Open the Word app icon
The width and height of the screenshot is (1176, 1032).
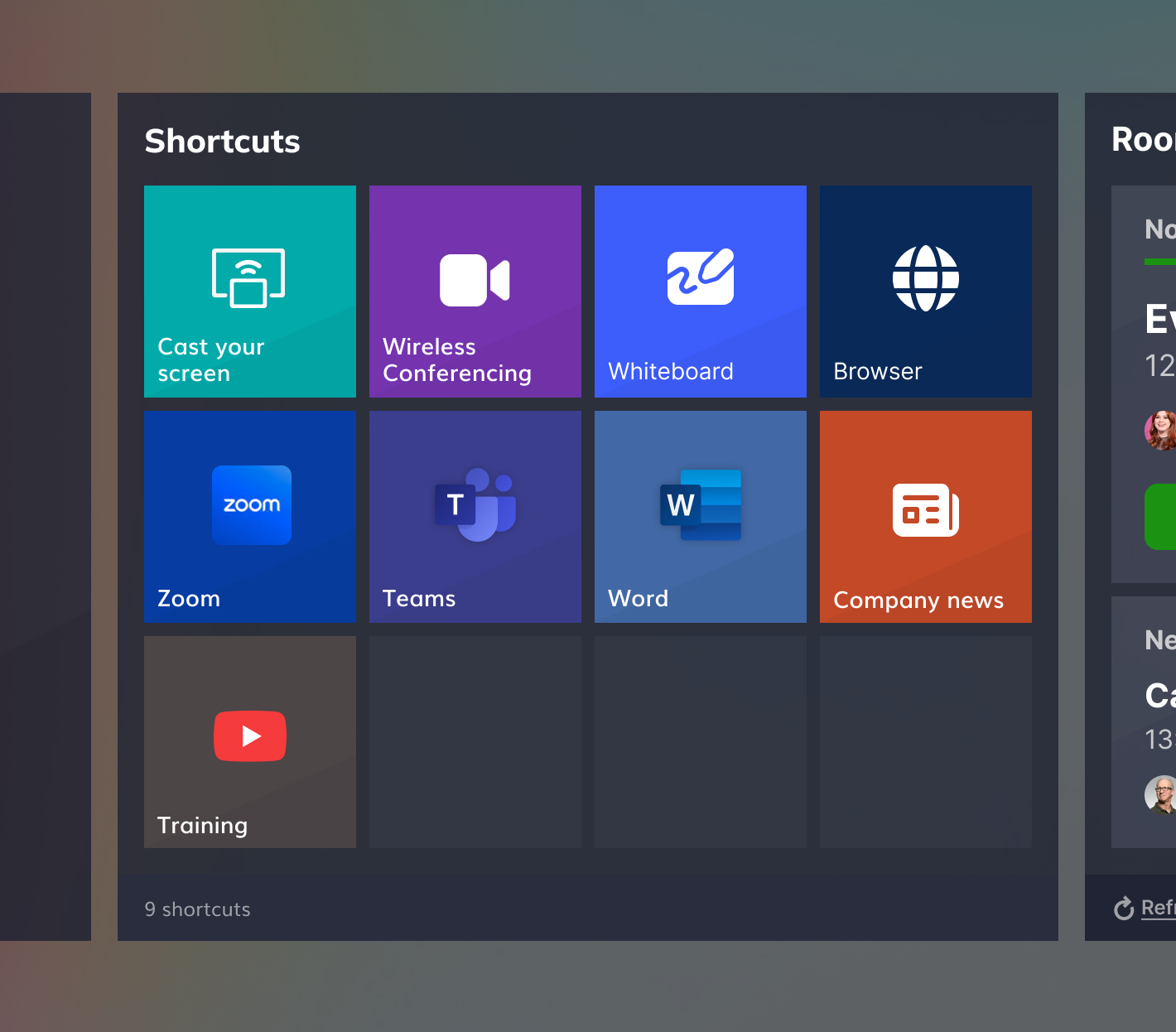701,505
